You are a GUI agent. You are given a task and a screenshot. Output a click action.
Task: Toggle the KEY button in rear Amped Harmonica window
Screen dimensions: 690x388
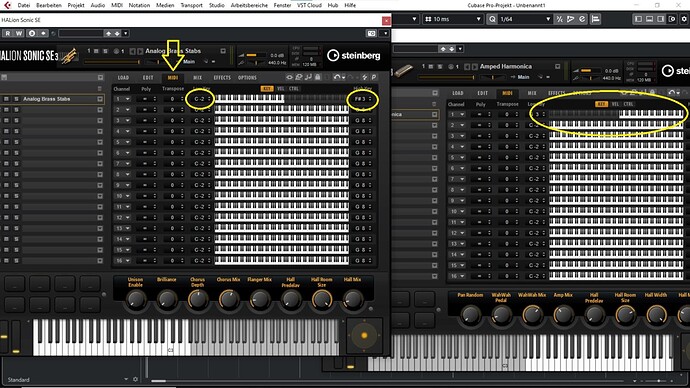click(601, 104)
